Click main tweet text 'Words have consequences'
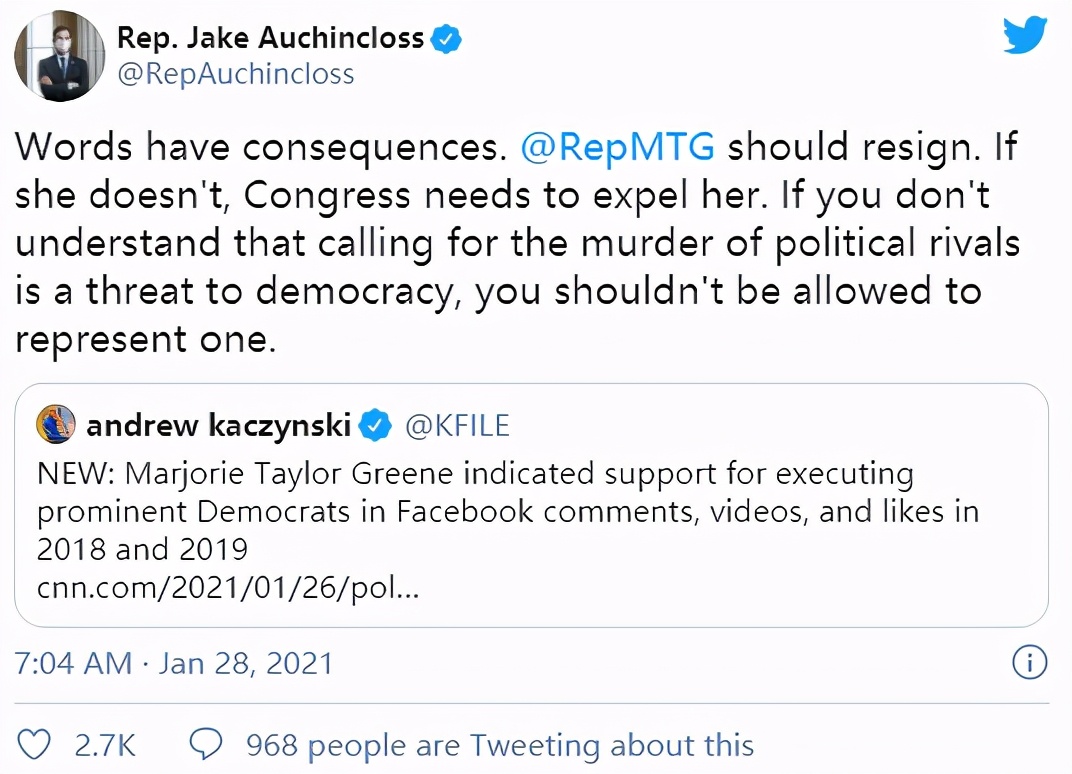Screen dimensions: 1072x774 tap(256, 147)
